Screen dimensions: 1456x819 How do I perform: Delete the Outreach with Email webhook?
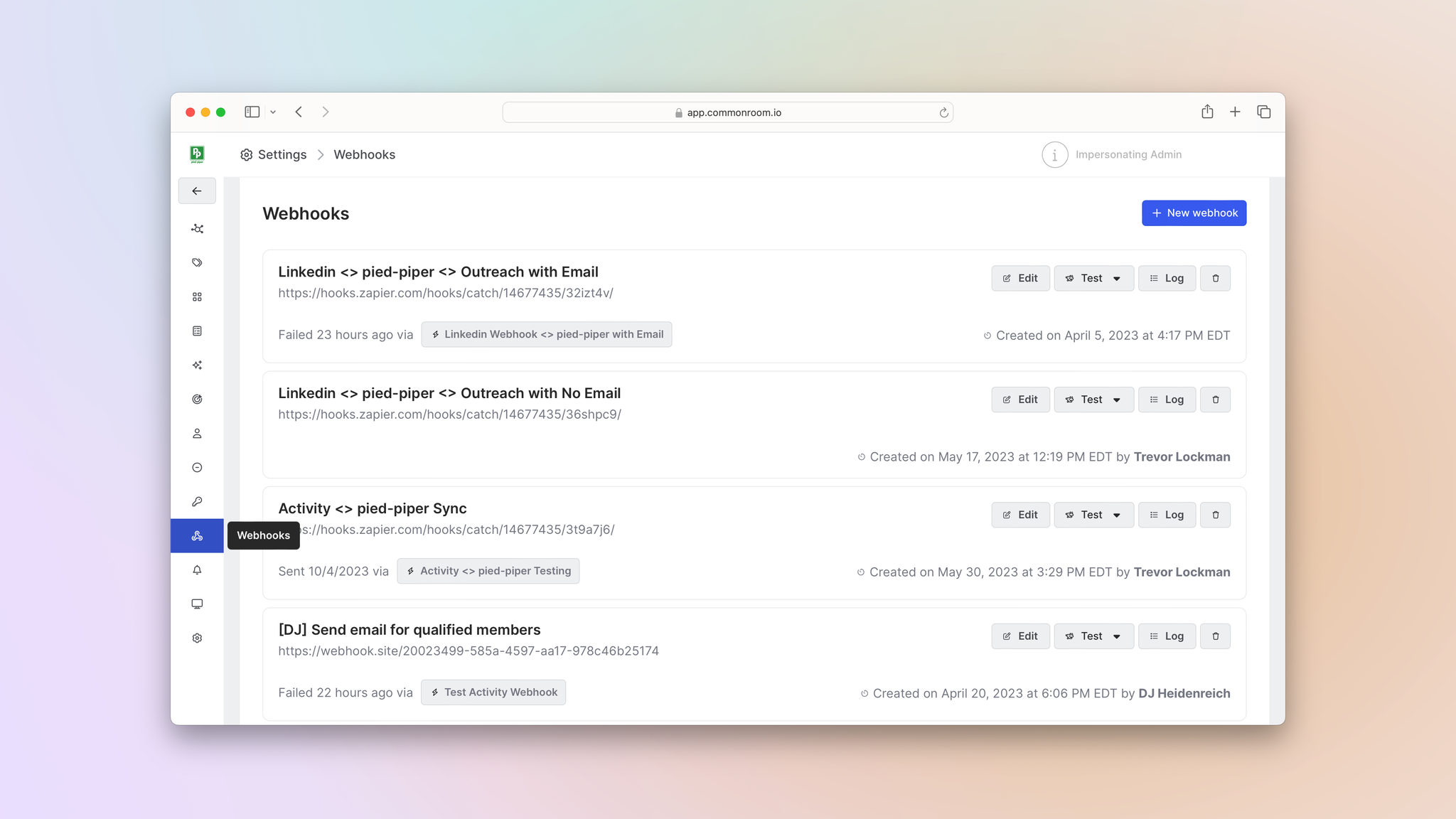pos(1216,278)
